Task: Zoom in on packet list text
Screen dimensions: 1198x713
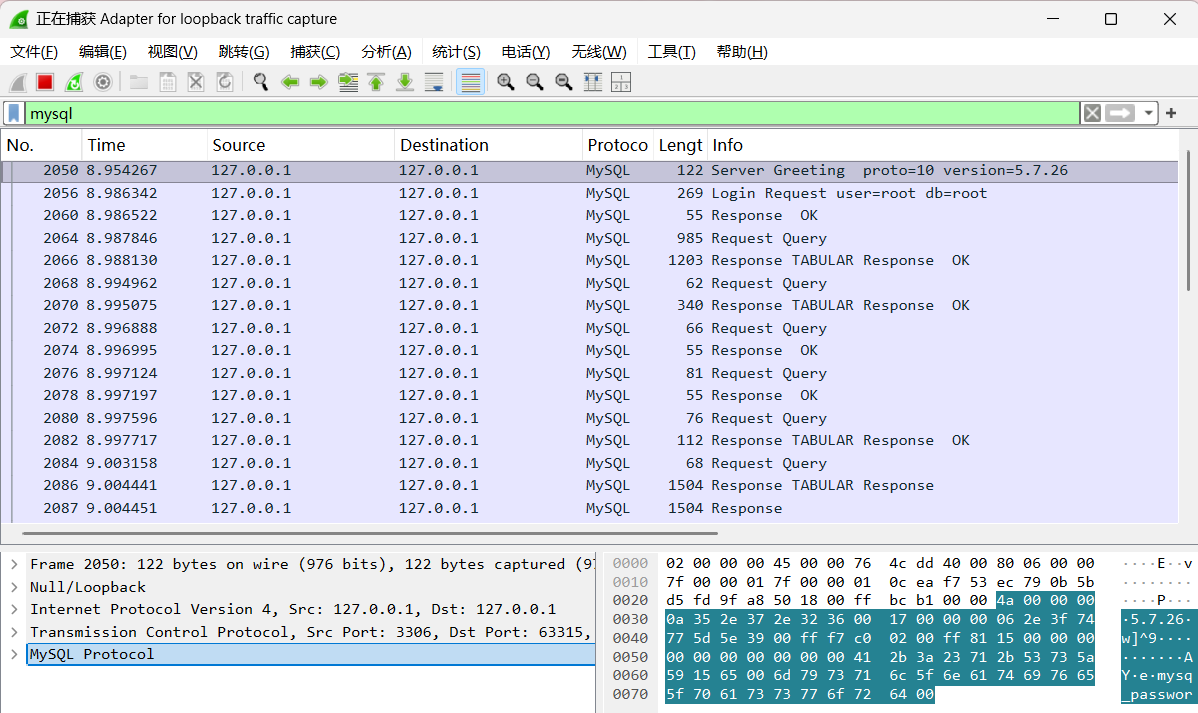Action: [x=506, y=82]
